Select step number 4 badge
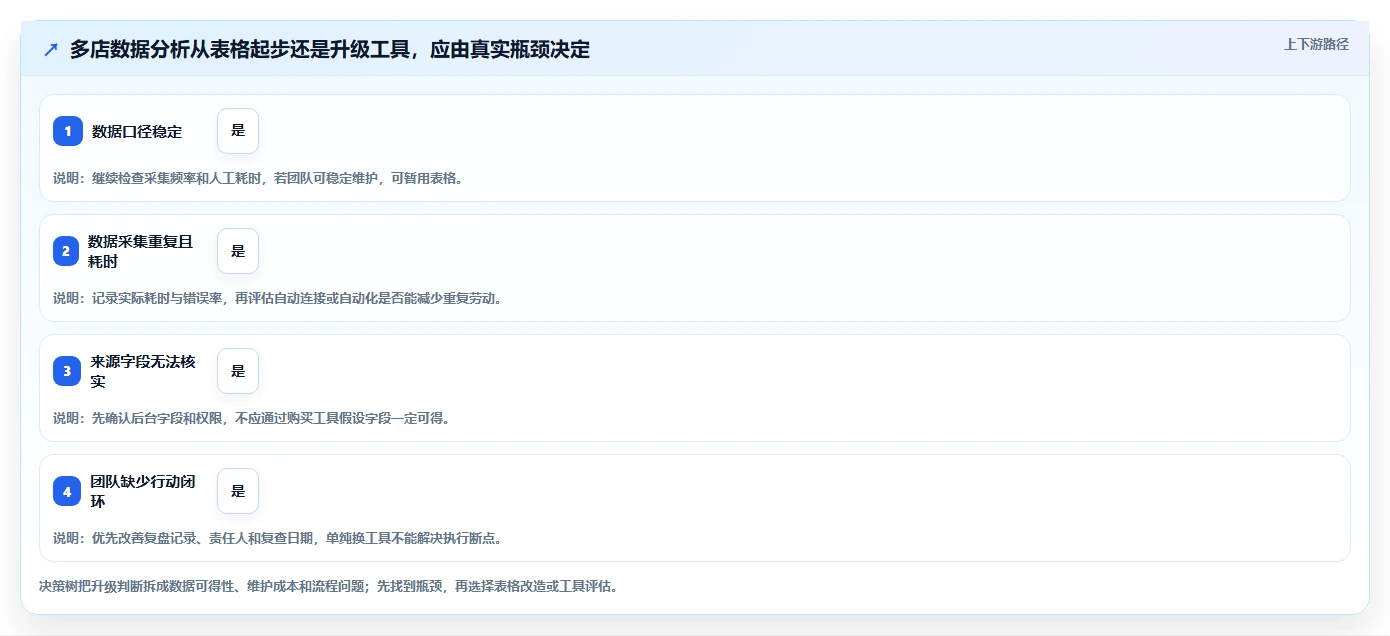Viewport: 1390px width, 636px height. 67,491
